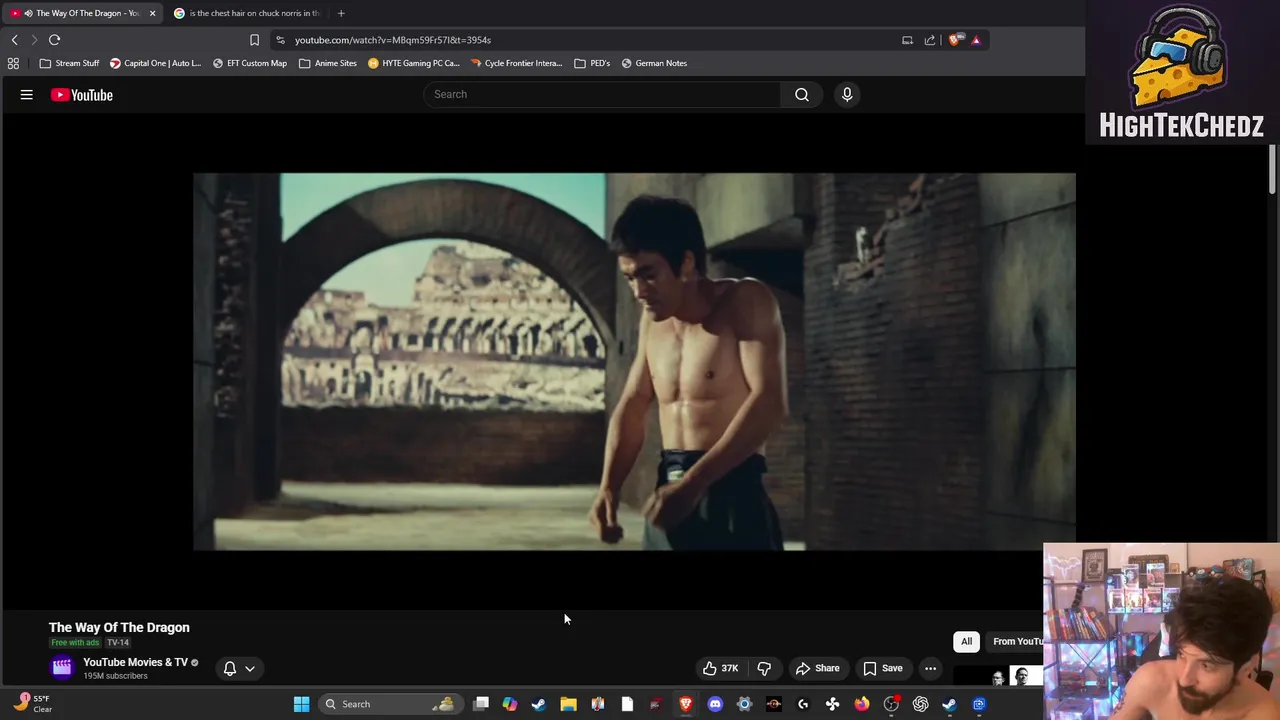The image size is (1280, 720).
Task: Like the video with thumbs-up 37K
Action: coord(721,668)
